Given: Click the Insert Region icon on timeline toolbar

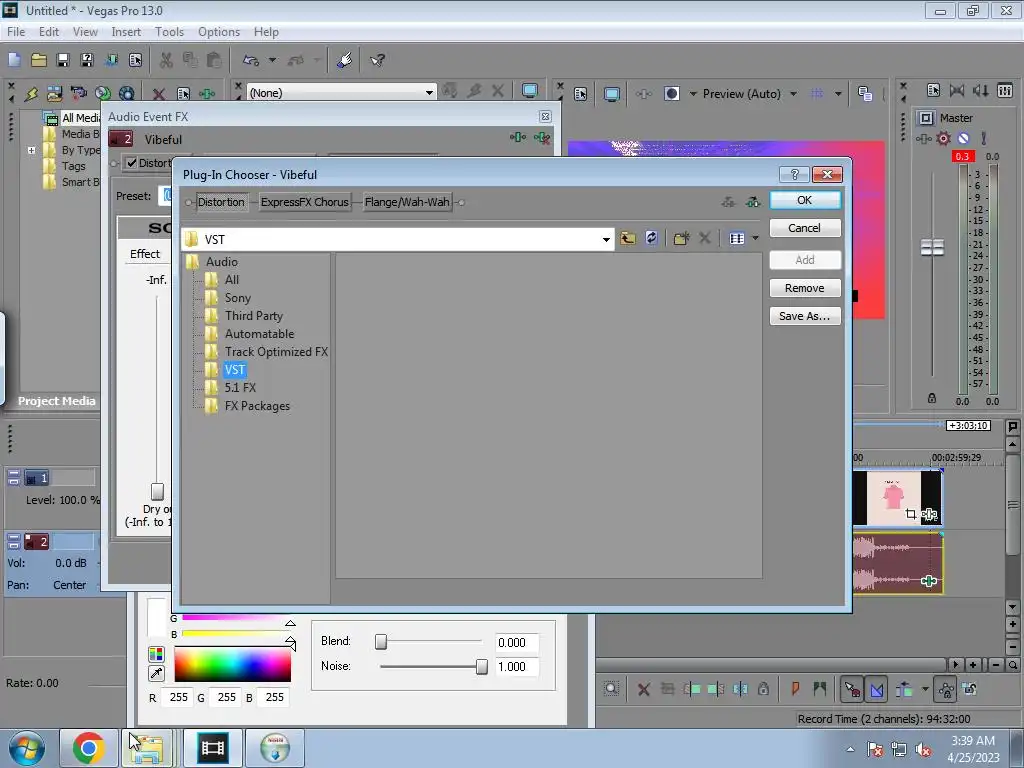Looking at the screenshot, I should click(820, 688).
